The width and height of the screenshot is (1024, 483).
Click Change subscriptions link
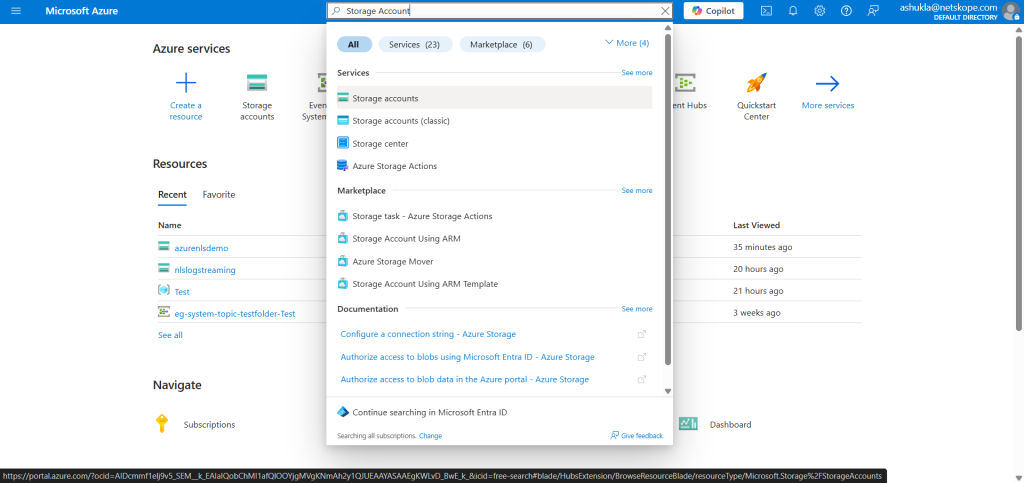pyautogui.click(x=430, y=435)
